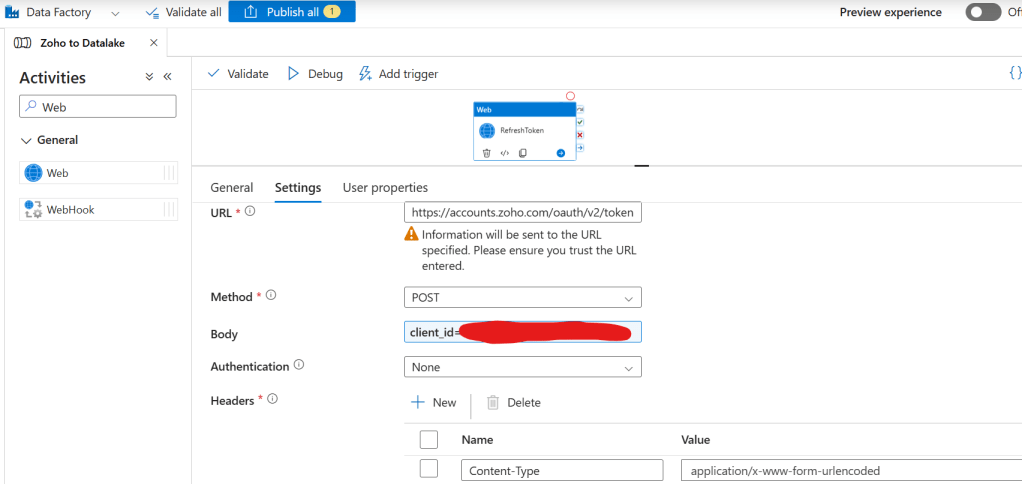
Task: View RefreshToken activity source code icon
Action: [x=505, y=153]
